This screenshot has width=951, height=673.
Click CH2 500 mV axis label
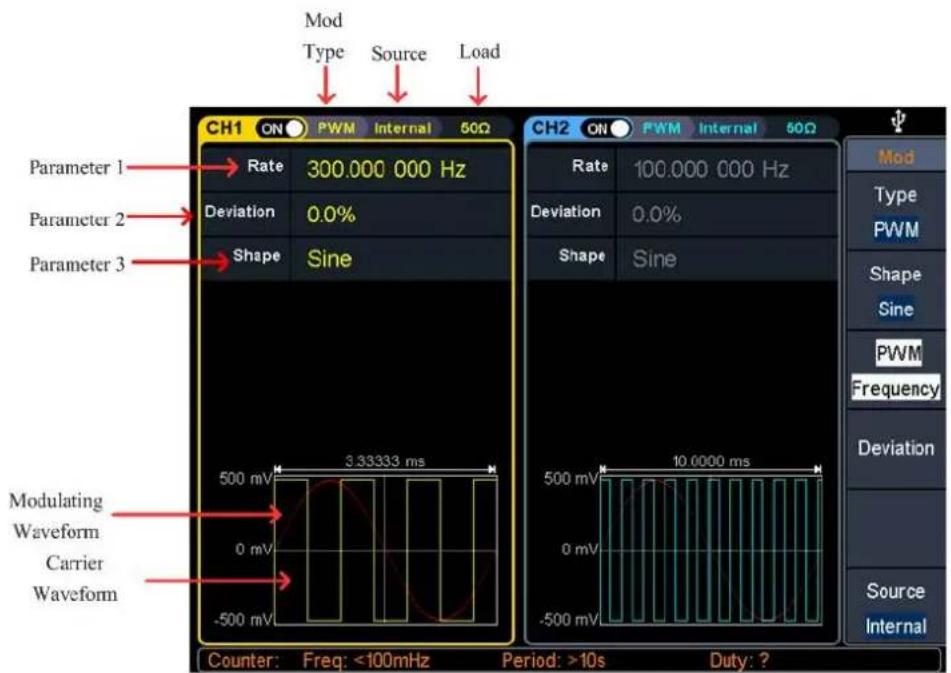[x=571, y=478]
